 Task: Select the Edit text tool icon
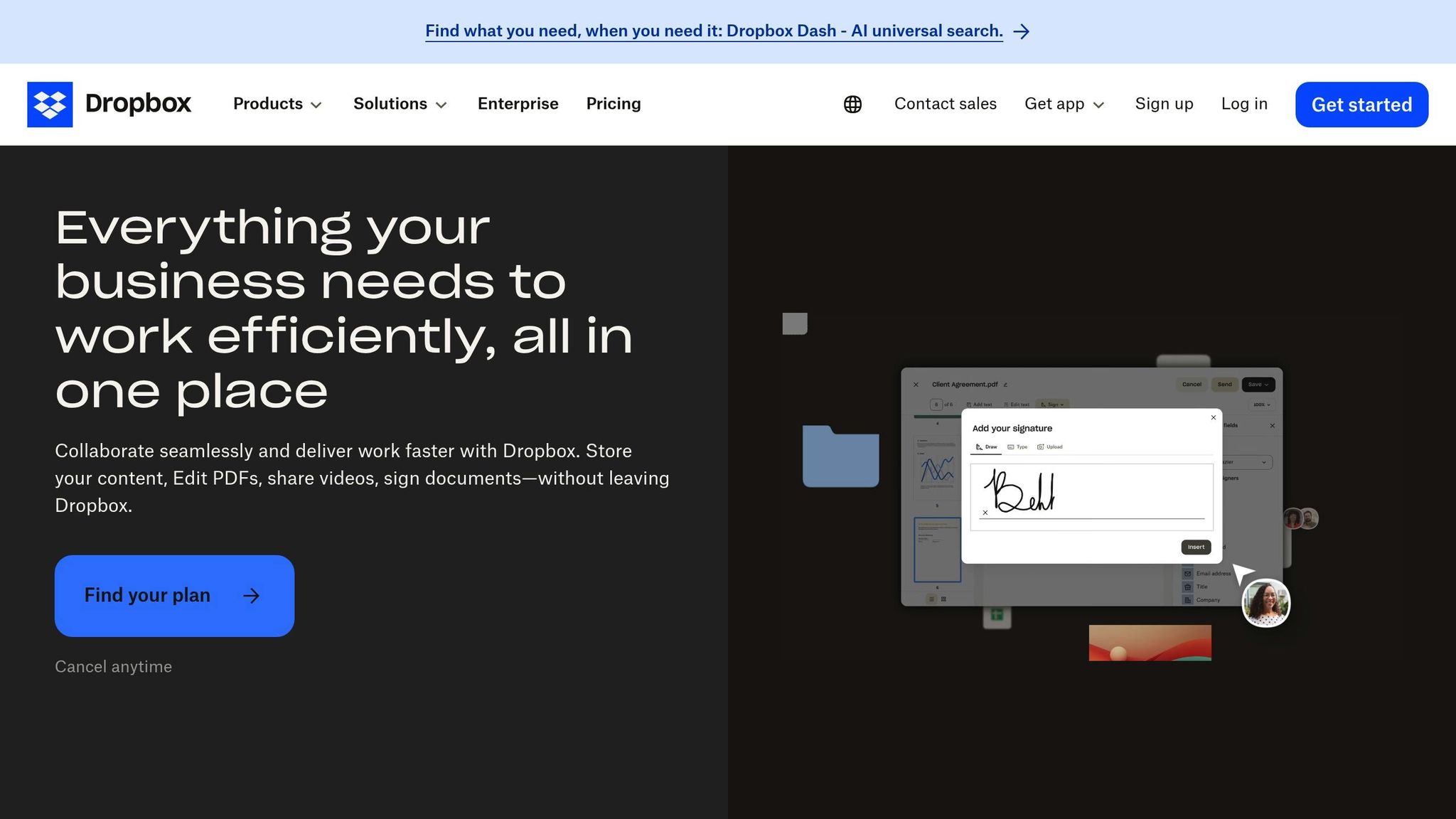(x=1006, y=405)
